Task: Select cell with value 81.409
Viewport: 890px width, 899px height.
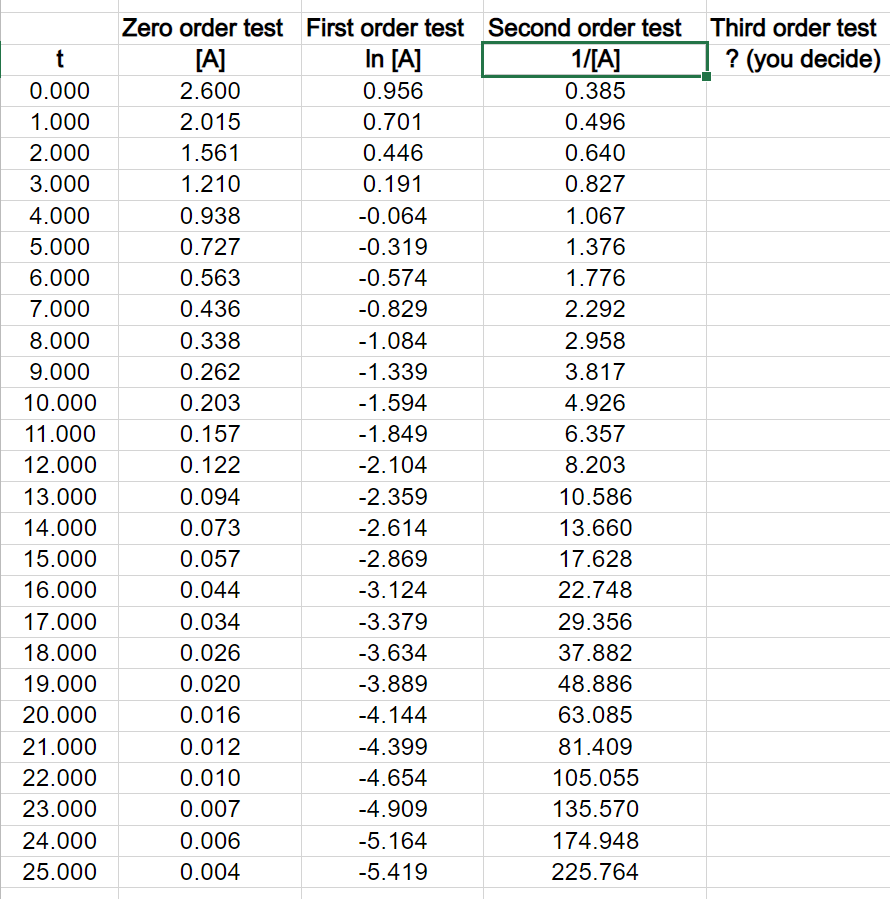Action: tap(595, 747)
